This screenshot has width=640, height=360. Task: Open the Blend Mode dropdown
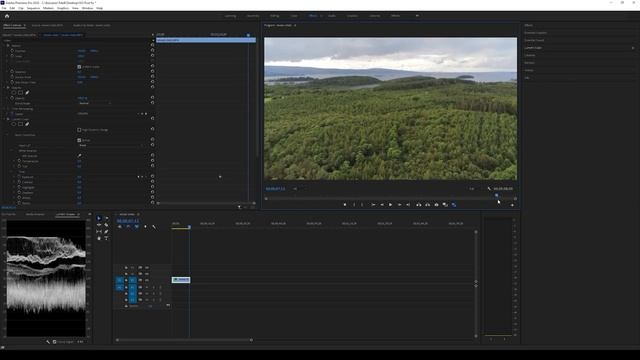[x=95, y=103]
